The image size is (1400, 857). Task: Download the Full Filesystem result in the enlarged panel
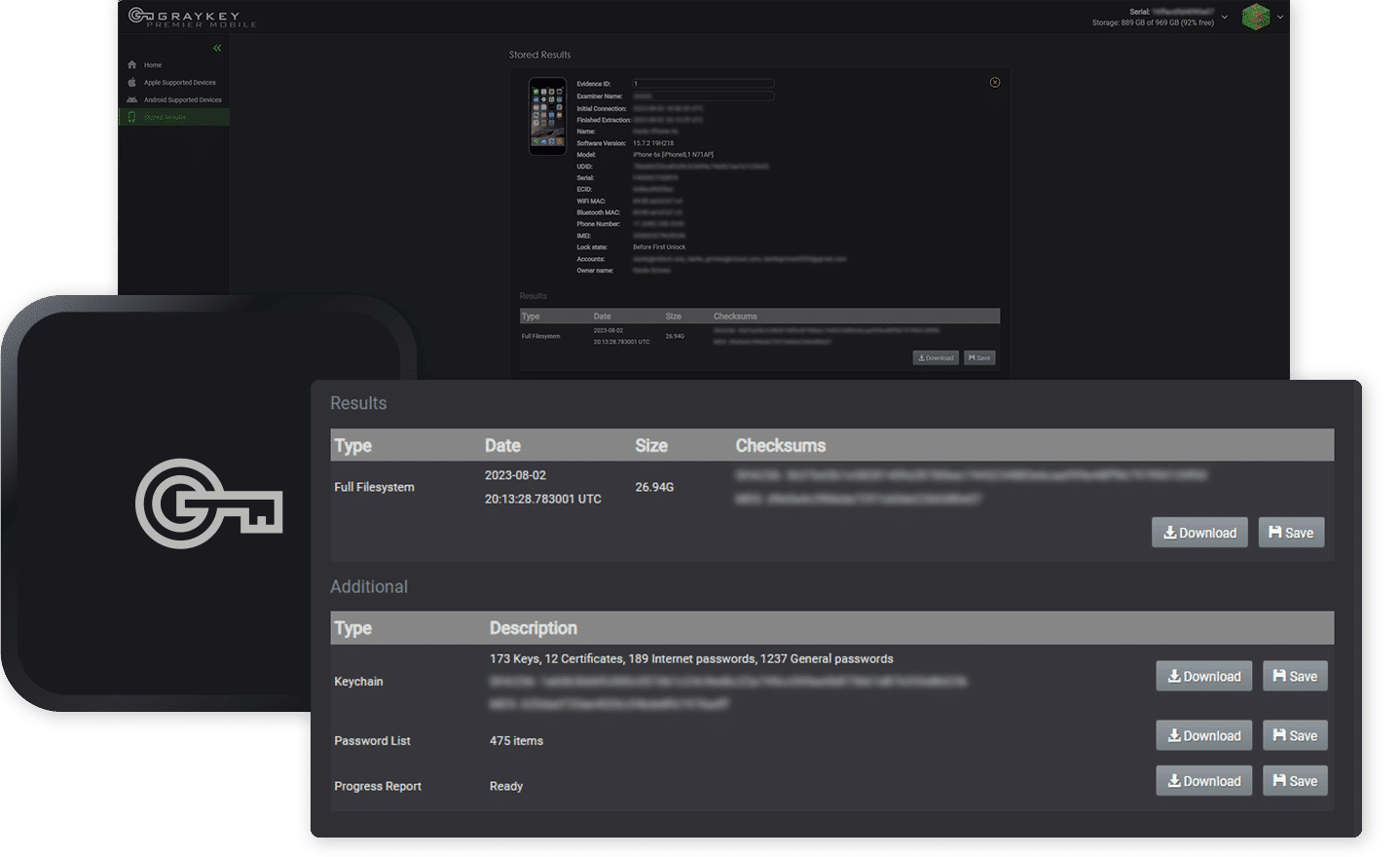1199,533
